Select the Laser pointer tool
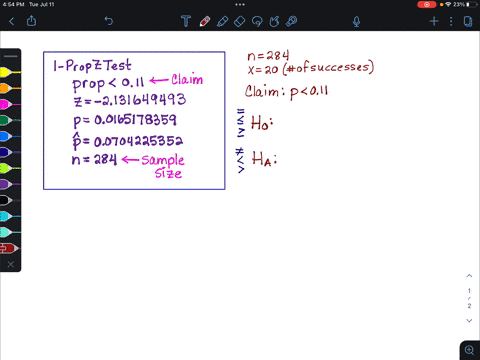The width and height of the screenshot is (480, 360). pyautogui.click(x=292, y=21)
